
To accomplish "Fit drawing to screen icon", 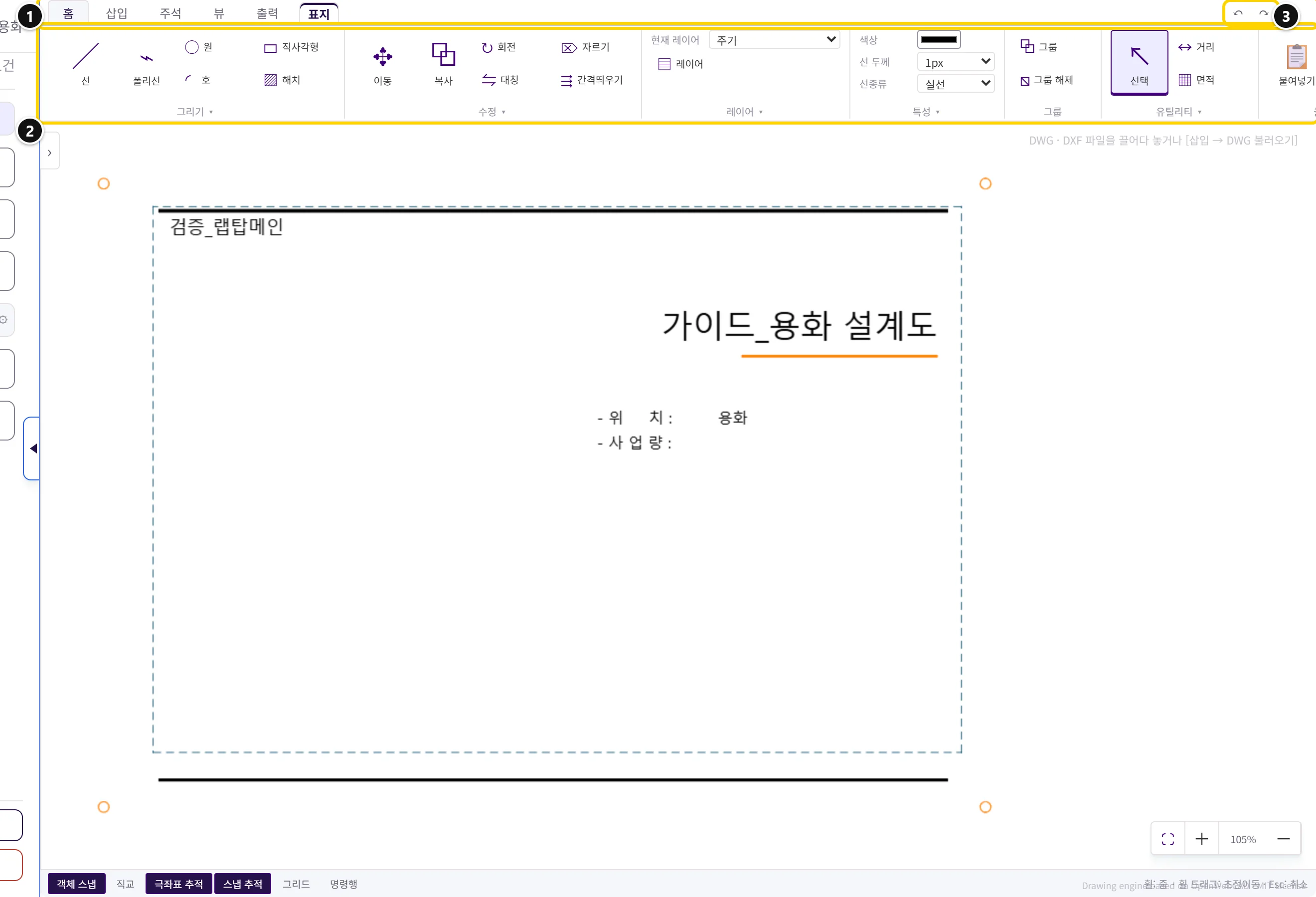I will pos(1167,839).
